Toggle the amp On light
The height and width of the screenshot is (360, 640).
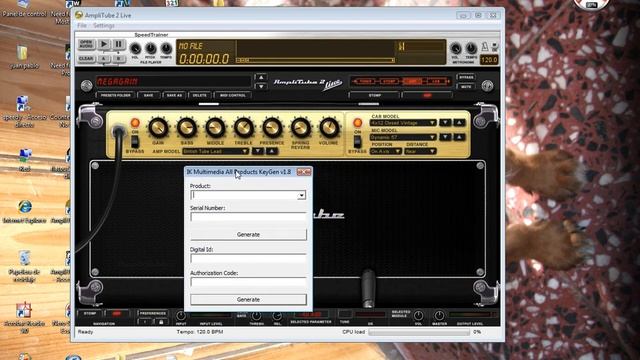click(135, 123)
